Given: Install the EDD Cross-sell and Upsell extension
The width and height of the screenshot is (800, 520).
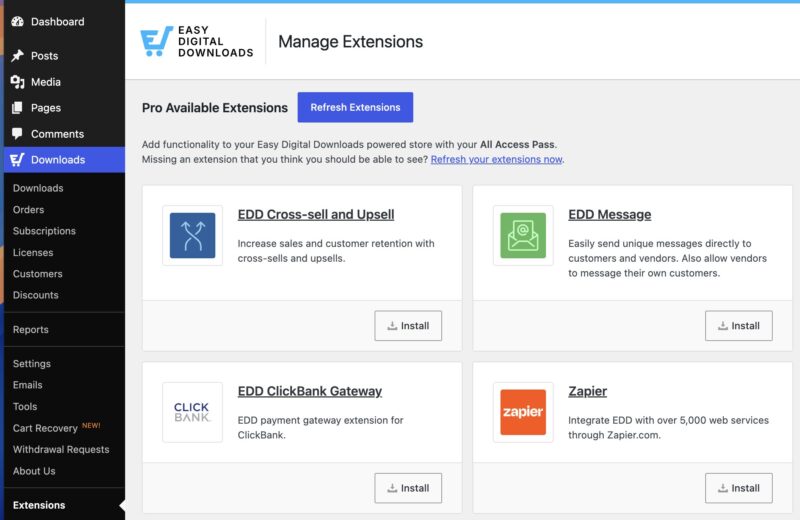Looking at the screenshot, I should pyautogui.click(x=408, y=326).
